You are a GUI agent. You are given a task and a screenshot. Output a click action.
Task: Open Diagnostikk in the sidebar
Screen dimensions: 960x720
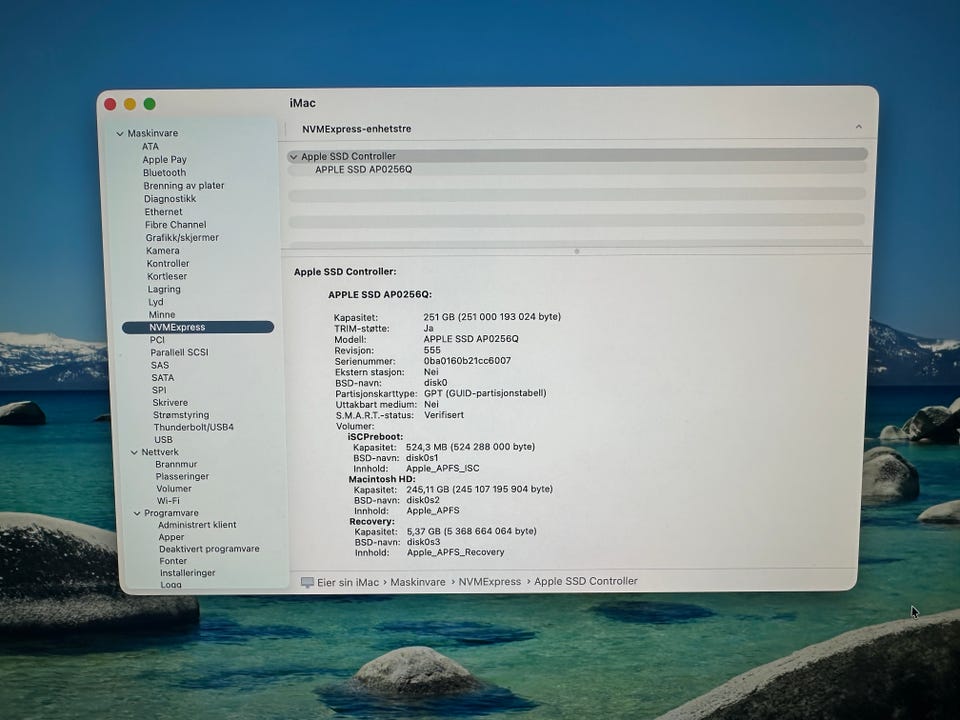(170, 199)
